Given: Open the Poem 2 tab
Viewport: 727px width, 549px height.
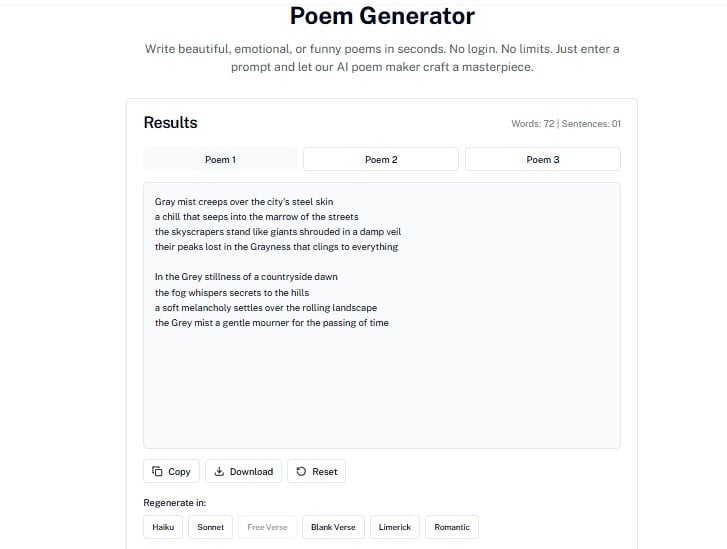Looking at the screenshot, I should coord(381,160).
